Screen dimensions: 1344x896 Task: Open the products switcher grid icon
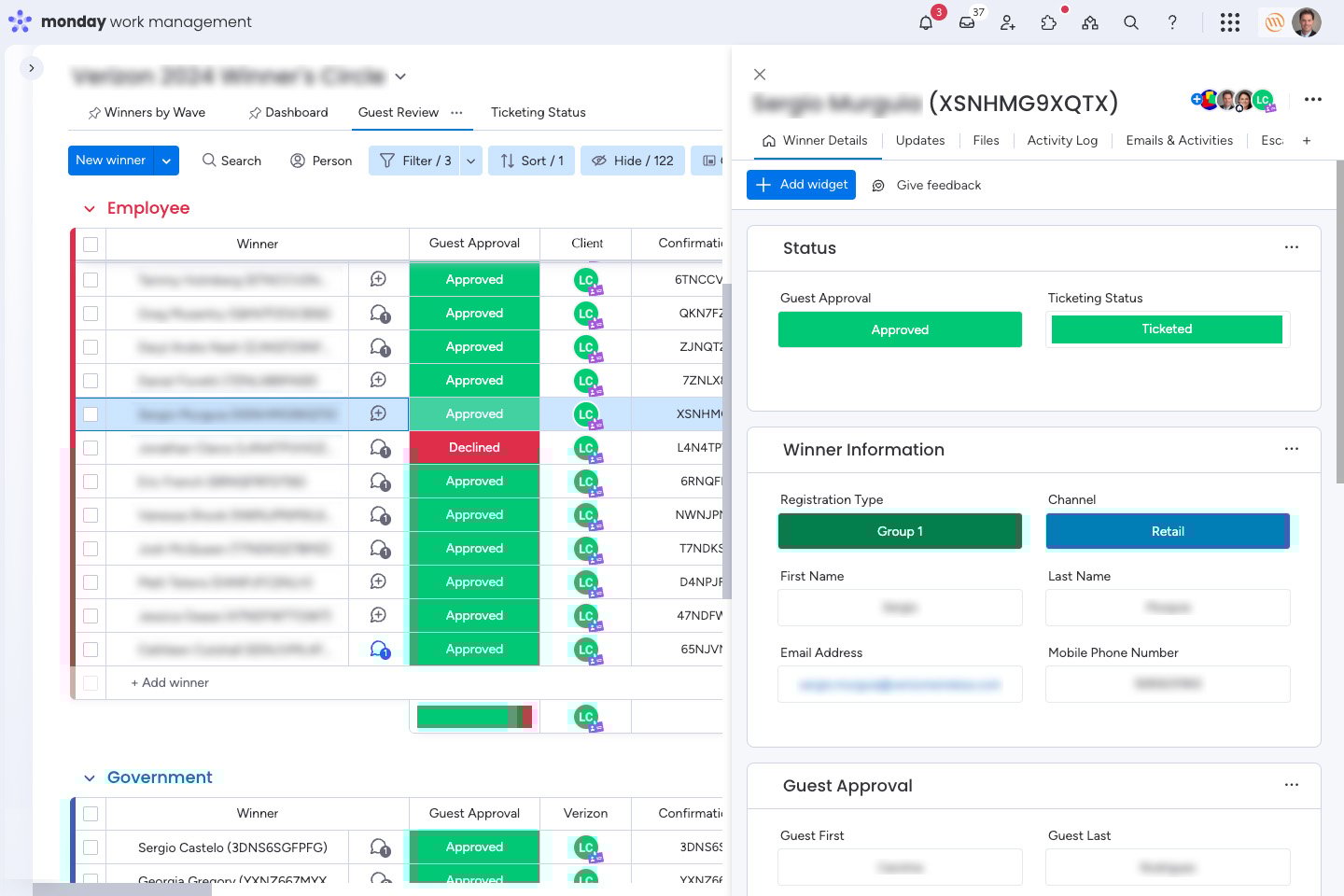pos(1230,22)
